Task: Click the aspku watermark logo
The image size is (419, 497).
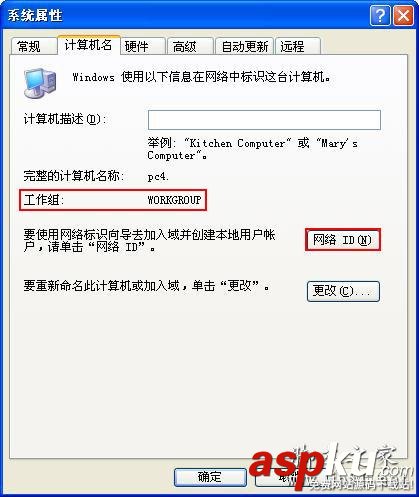Action: tap(330, 467)
